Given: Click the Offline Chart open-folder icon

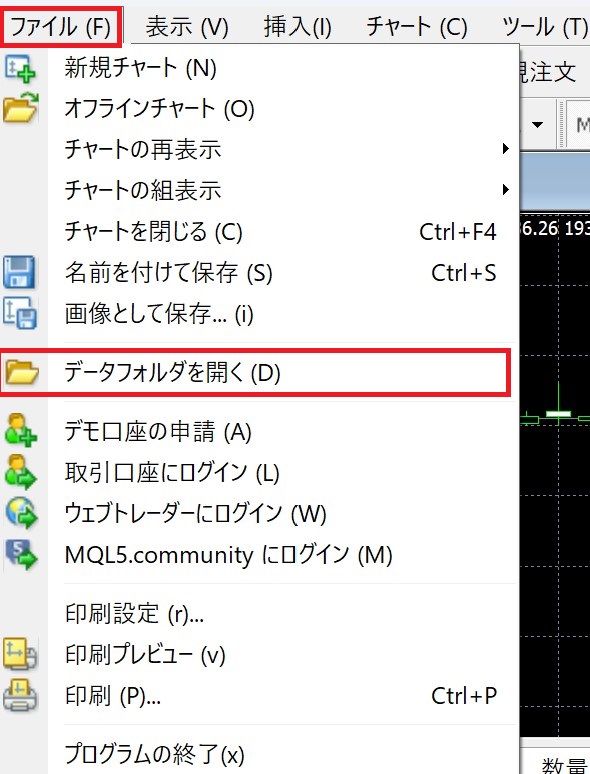Looking at the screenshot, I should (x=20, y=108).
